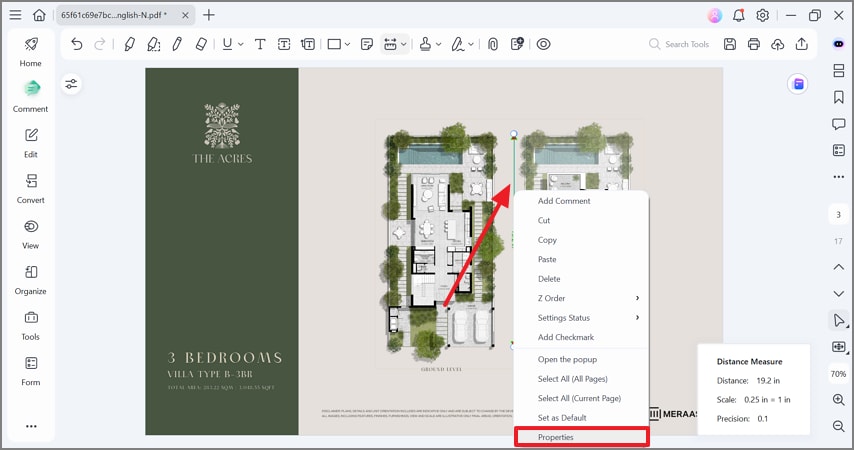This screenshot has width=854, height=450.
Task: Select the measure tool
Action: (x=390, y=44)
